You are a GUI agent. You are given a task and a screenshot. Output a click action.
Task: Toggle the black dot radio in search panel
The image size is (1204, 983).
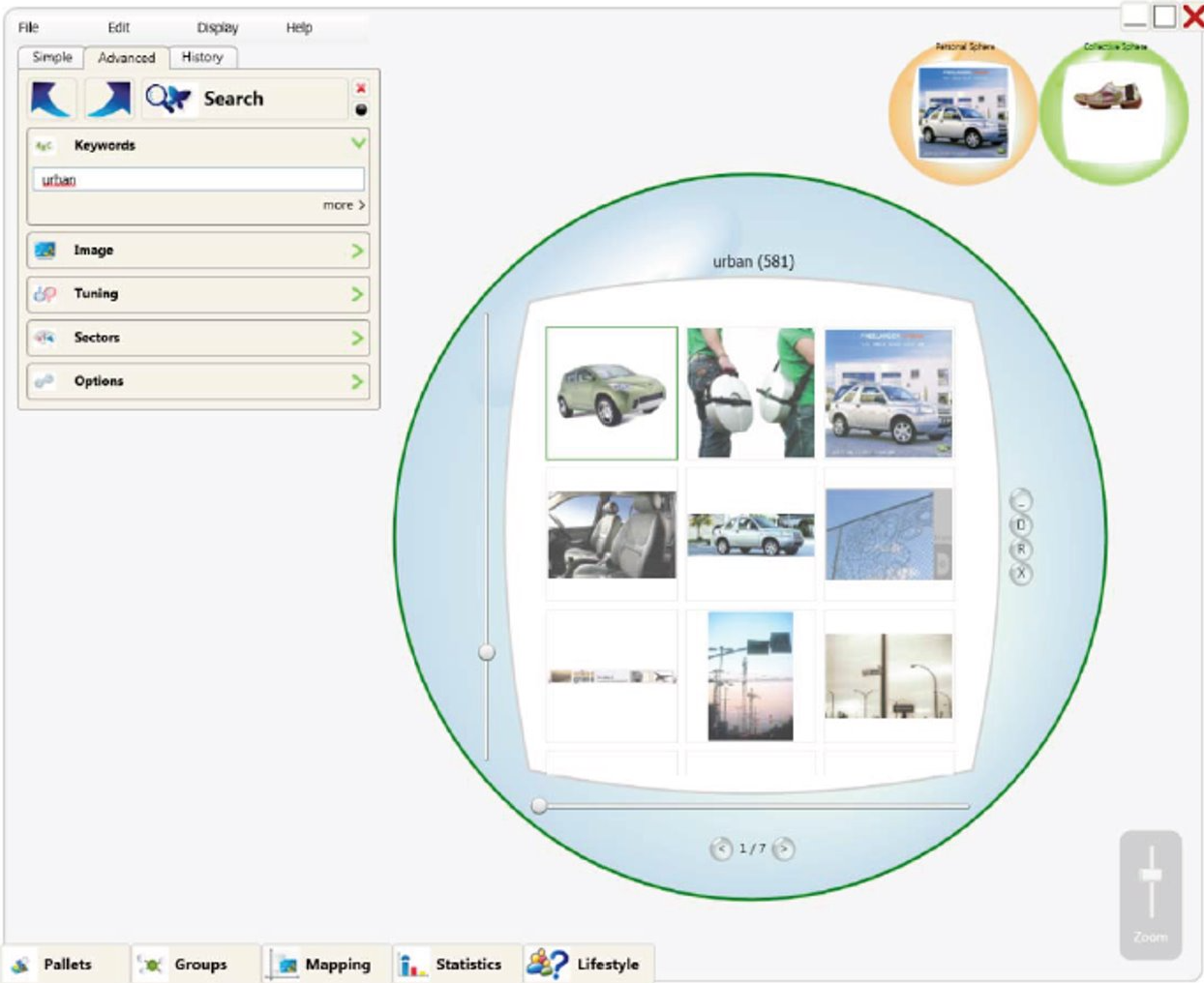tap(361, 110)
